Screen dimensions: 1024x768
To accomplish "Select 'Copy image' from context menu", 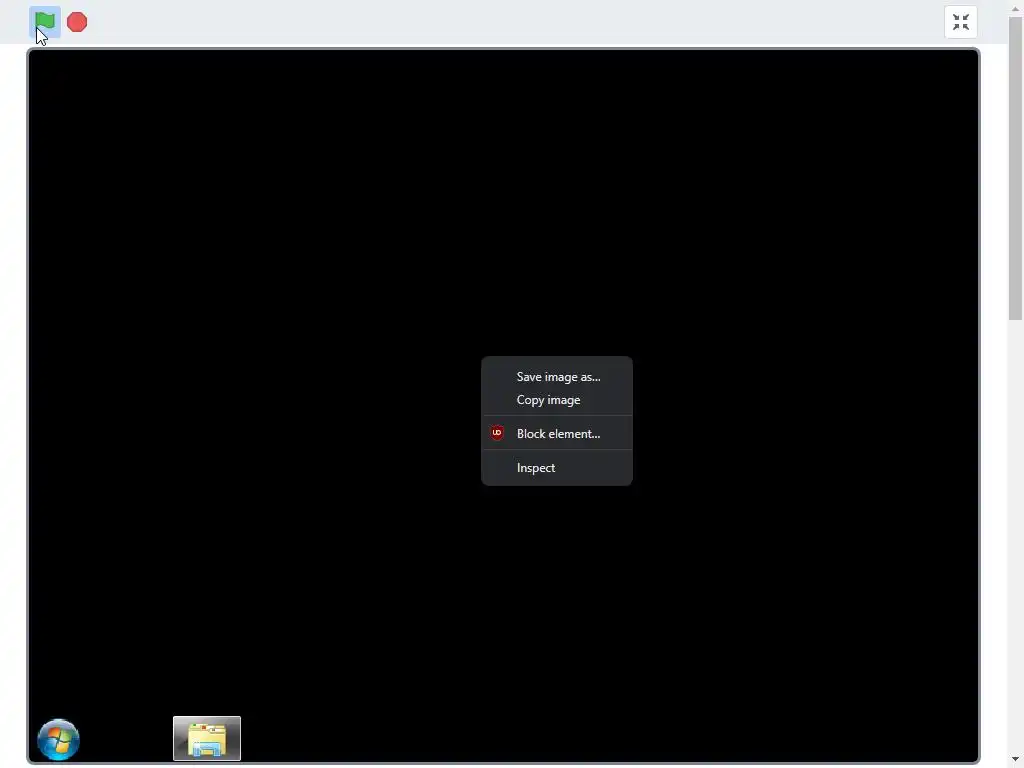I will pyautogui.click(x=556, y=400).
